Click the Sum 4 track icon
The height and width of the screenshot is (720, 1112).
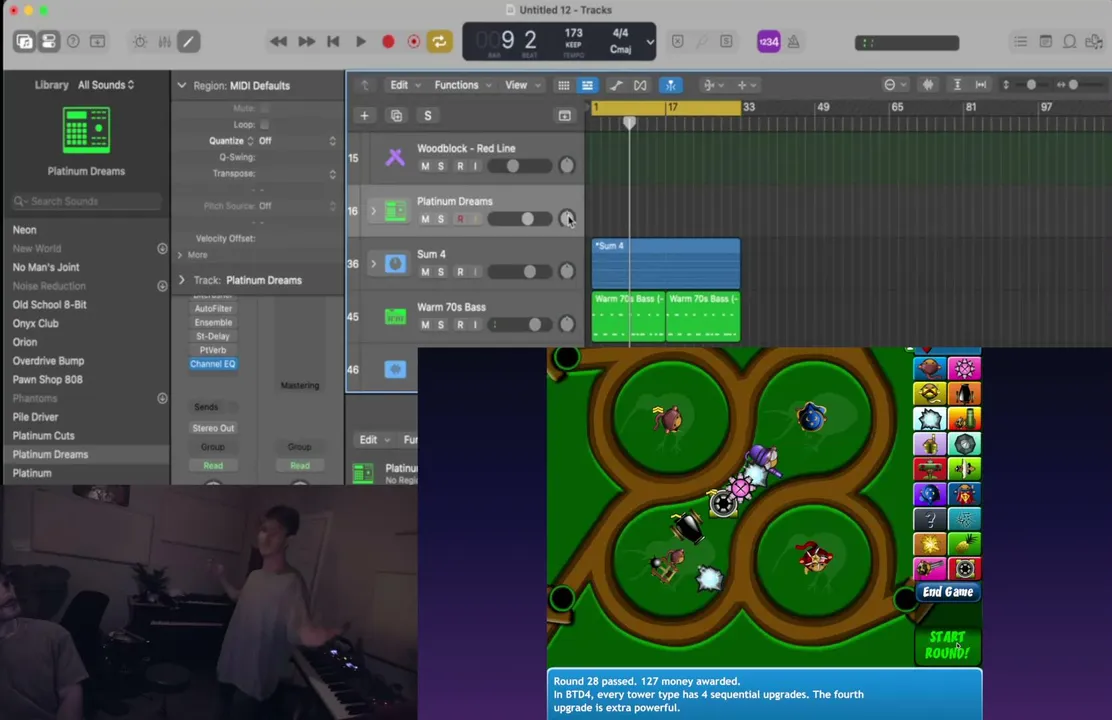(x=395, y=263)
